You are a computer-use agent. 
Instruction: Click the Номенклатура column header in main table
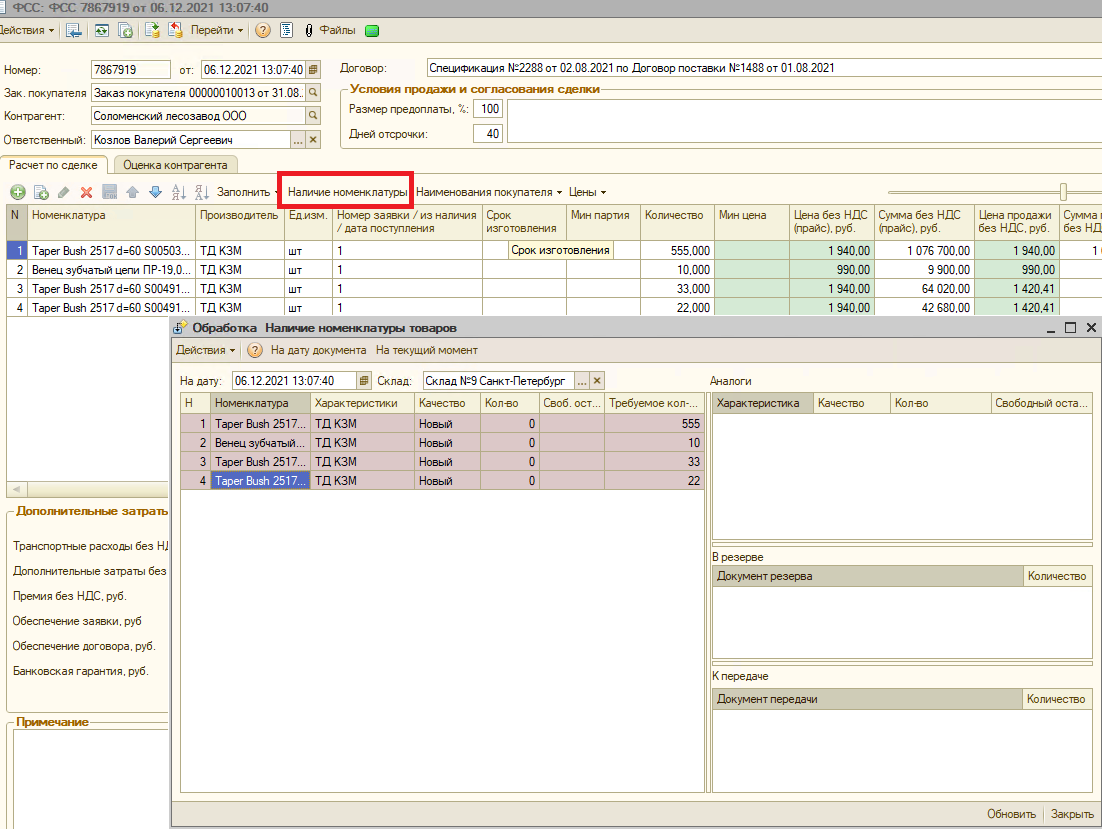[111, 221]
